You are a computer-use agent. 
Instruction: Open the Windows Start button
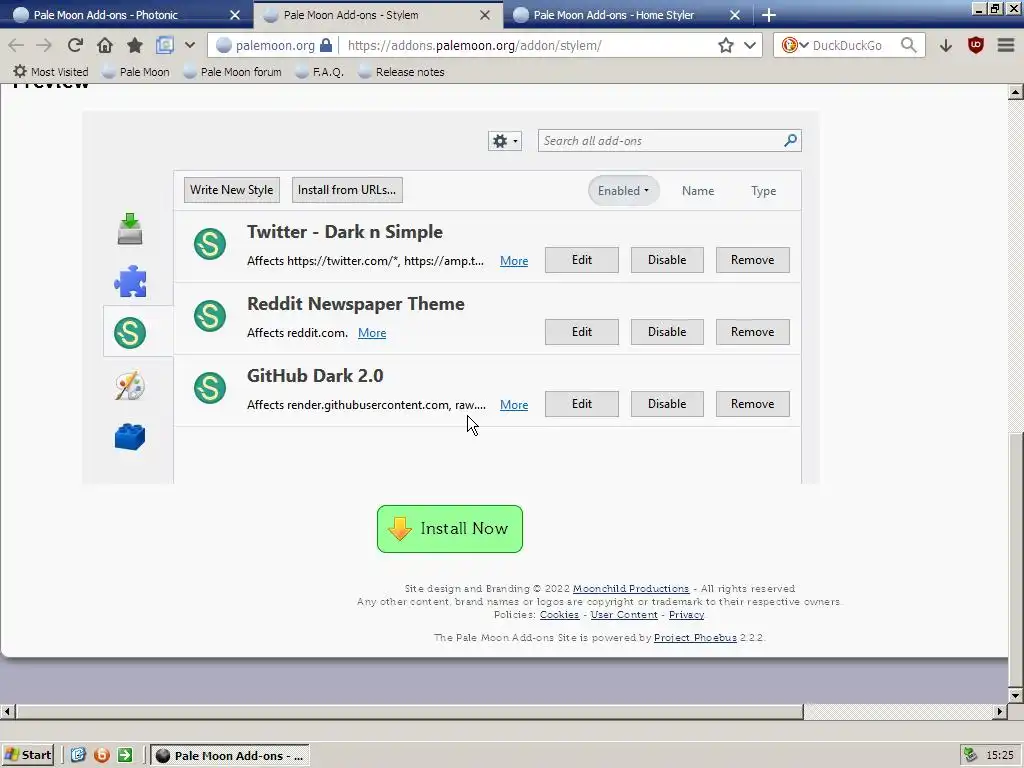(27, 755)
